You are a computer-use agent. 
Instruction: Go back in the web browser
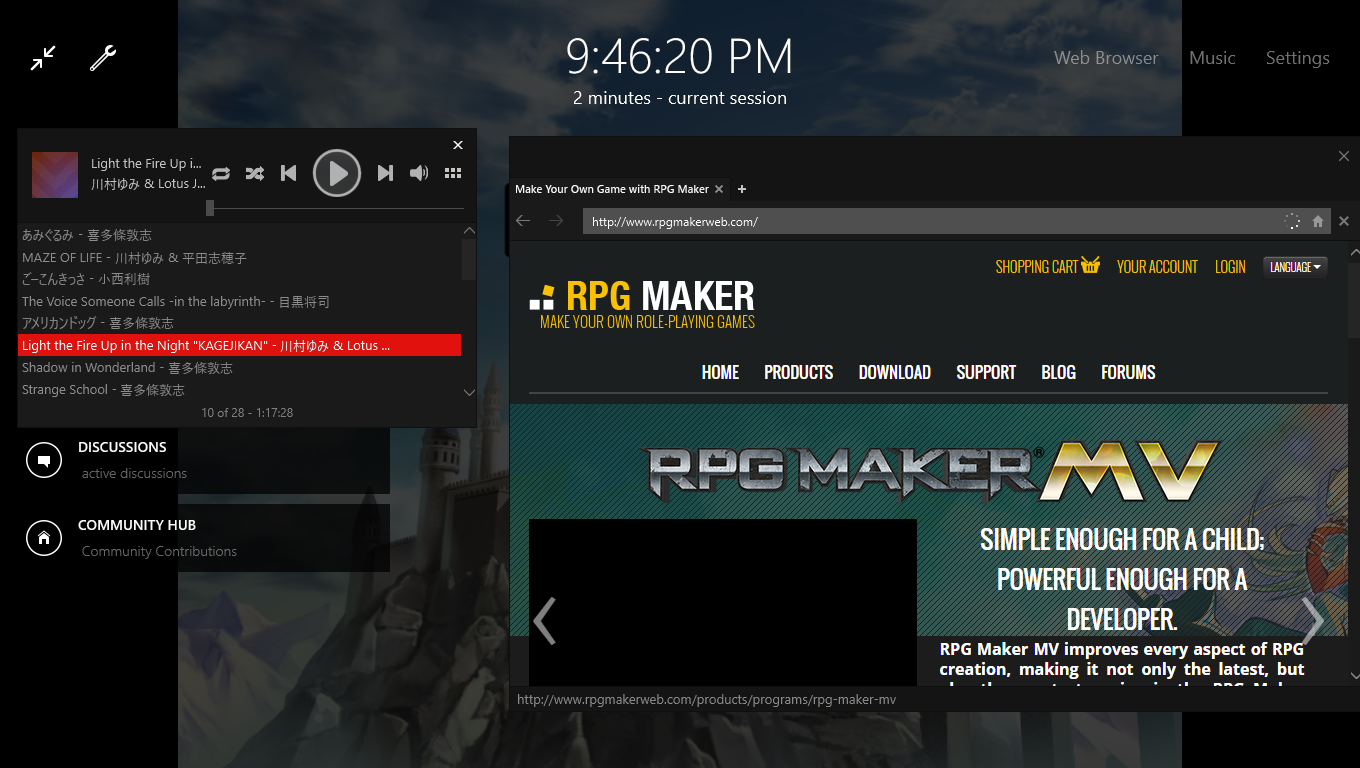(x=523, y=221)
